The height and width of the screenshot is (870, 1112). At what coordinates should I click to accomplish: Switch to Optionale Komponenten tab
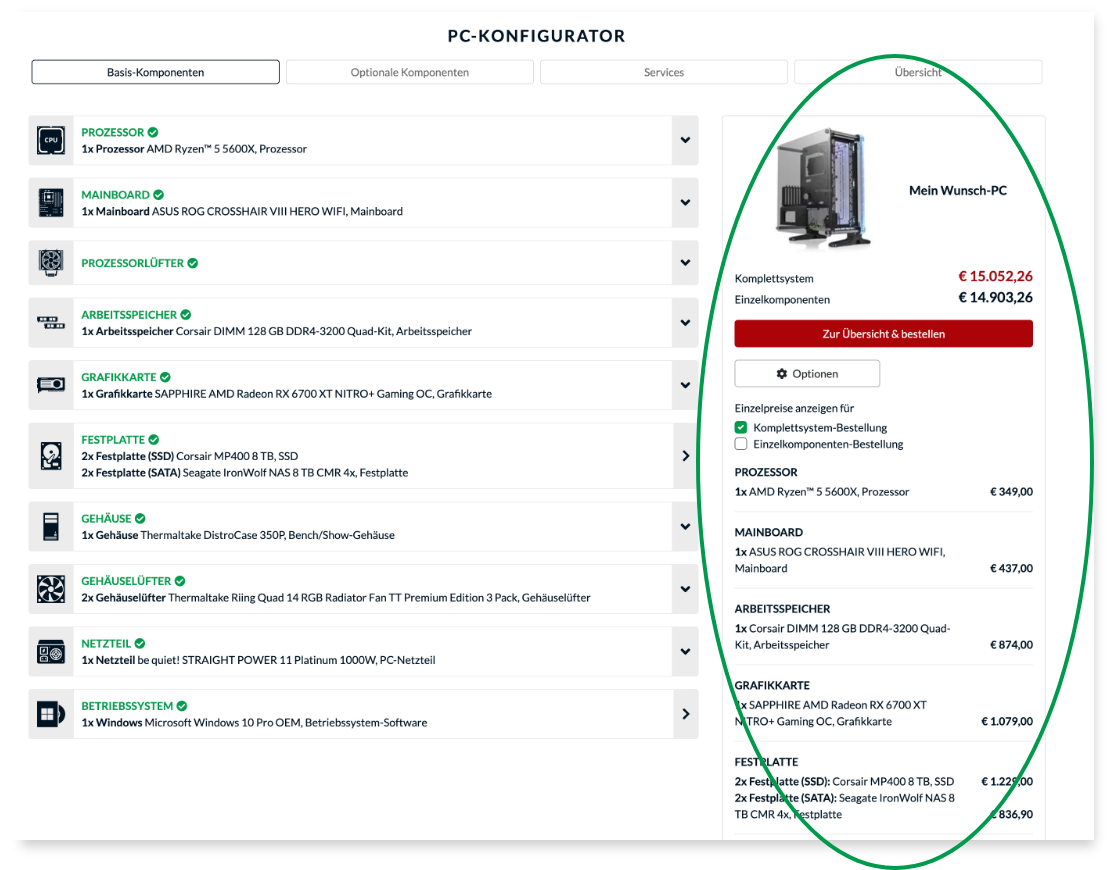[410, 72]
